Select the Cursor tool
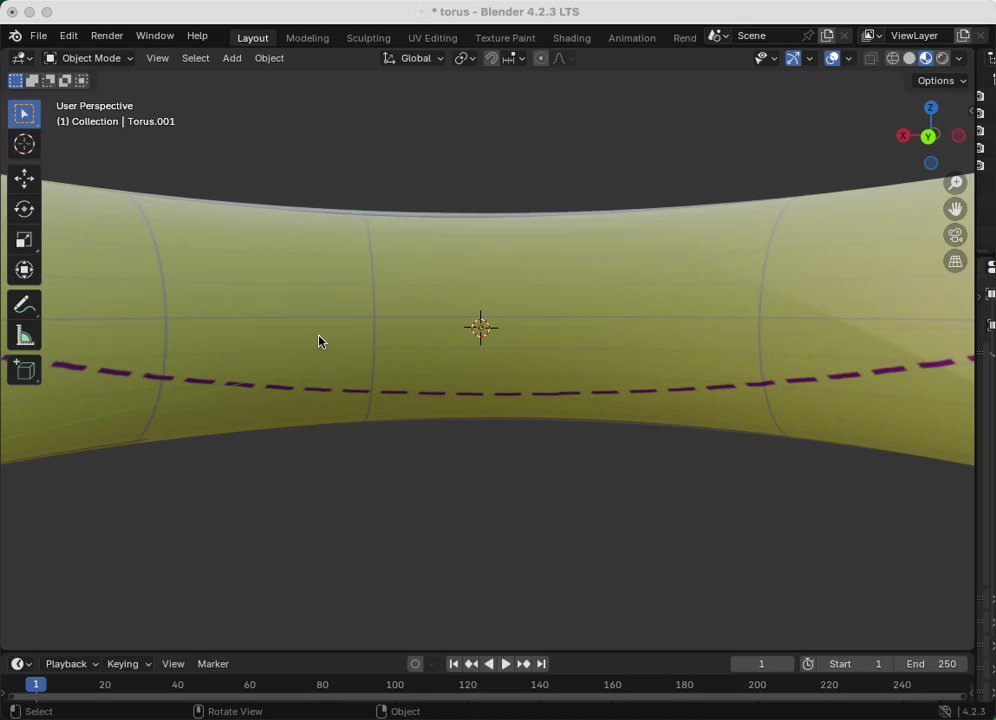 [x=24, y=145]
